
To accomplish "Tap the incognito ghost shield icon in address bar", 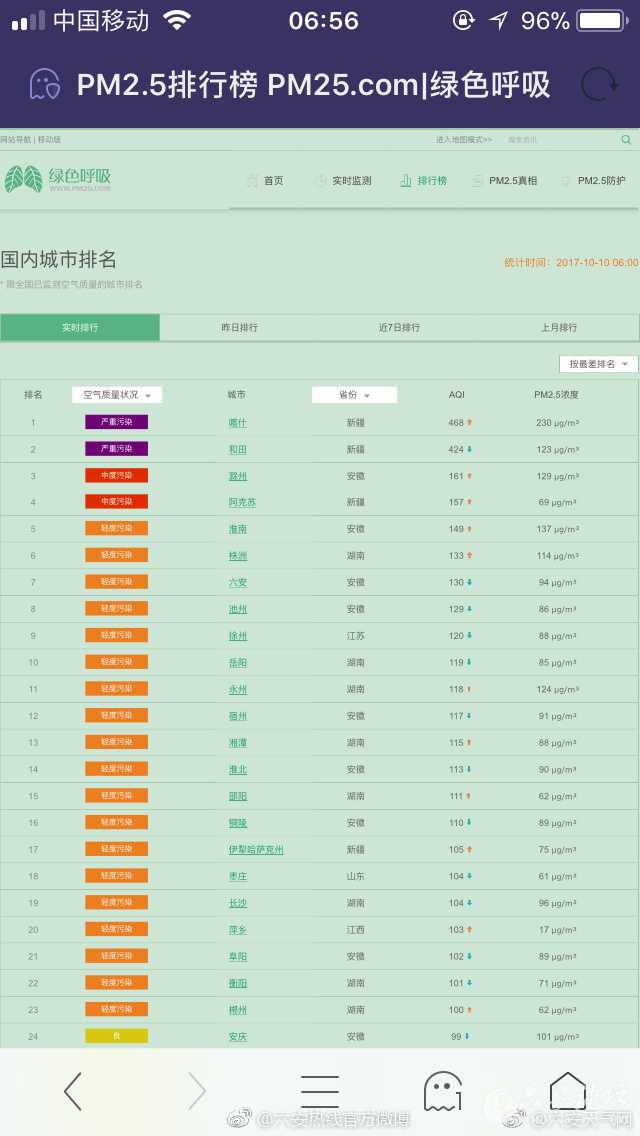I will [x=45, y=84].
